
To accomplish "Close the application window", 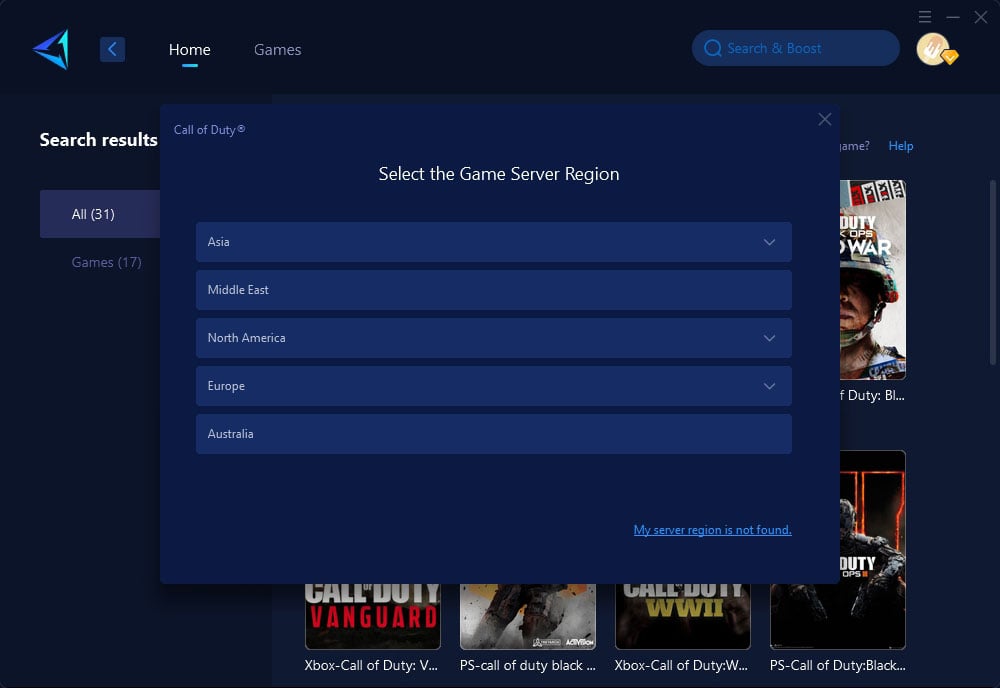I will tap(981, 17).
